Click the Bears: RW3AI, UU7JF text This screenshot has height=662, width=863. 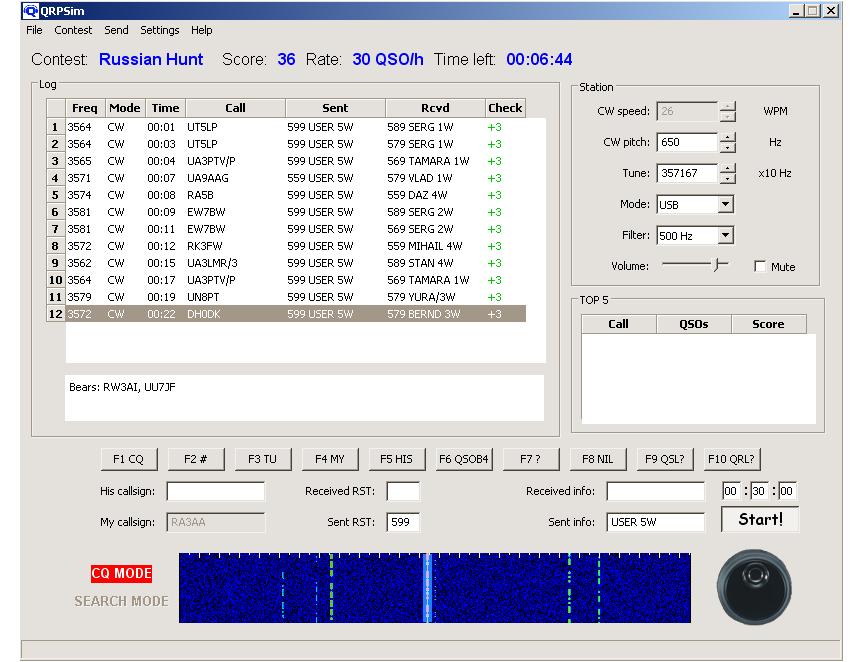tap(122, 387)
